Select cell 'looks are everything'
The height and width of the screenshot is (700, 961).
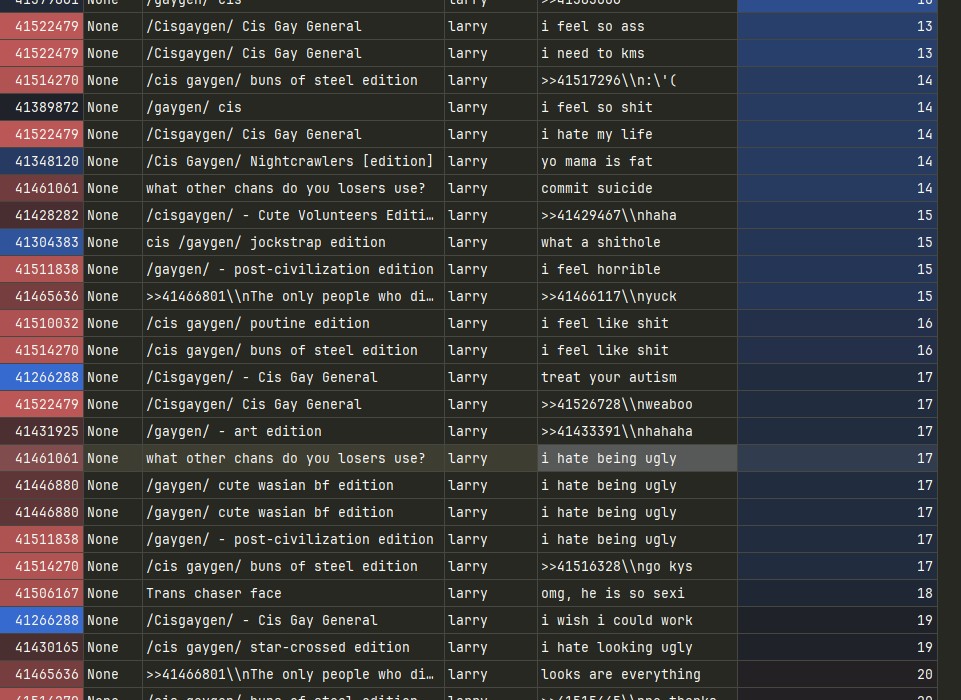[x=637, y=674]
